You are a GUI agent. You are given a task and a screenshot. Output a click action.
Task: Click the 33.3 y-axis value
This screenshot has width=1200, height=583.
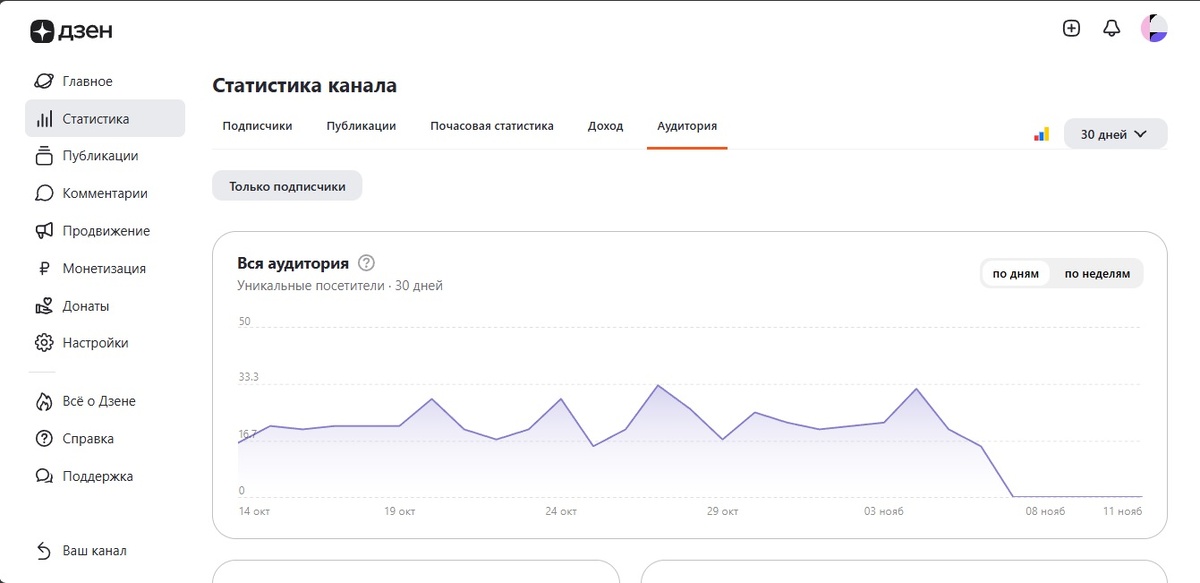pos(248,377)
